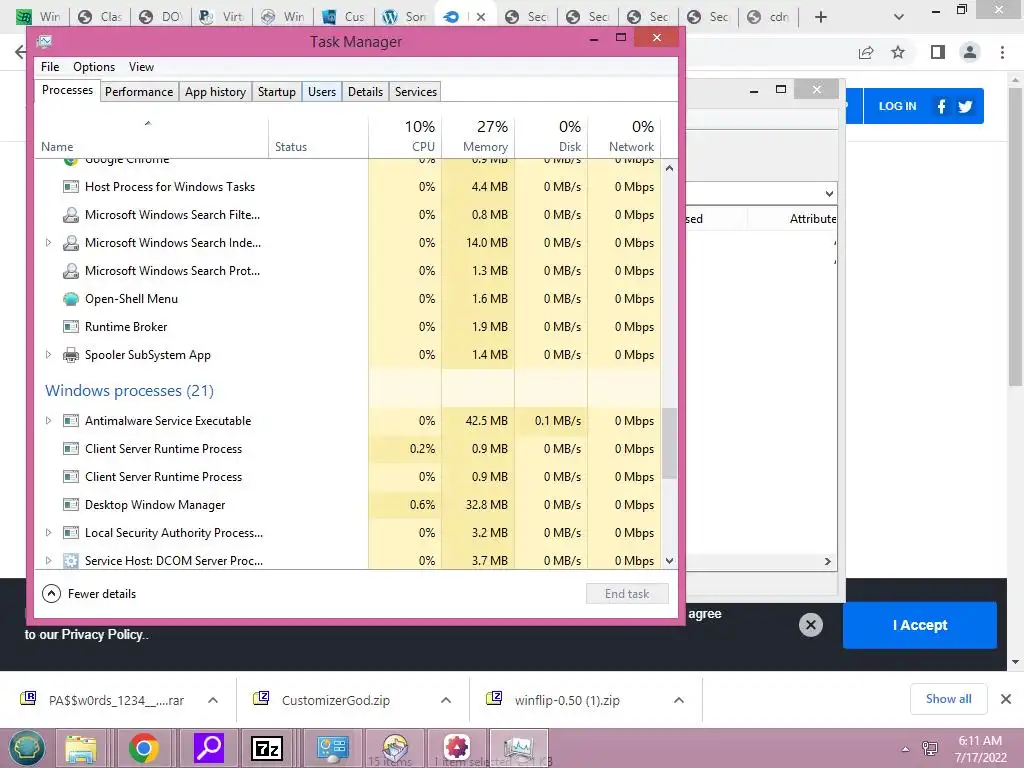Image resolution: width=1024 pixels, height=768 pixels.
Task: Sort processes by Disk column
Action: click(x=552, y=137)
